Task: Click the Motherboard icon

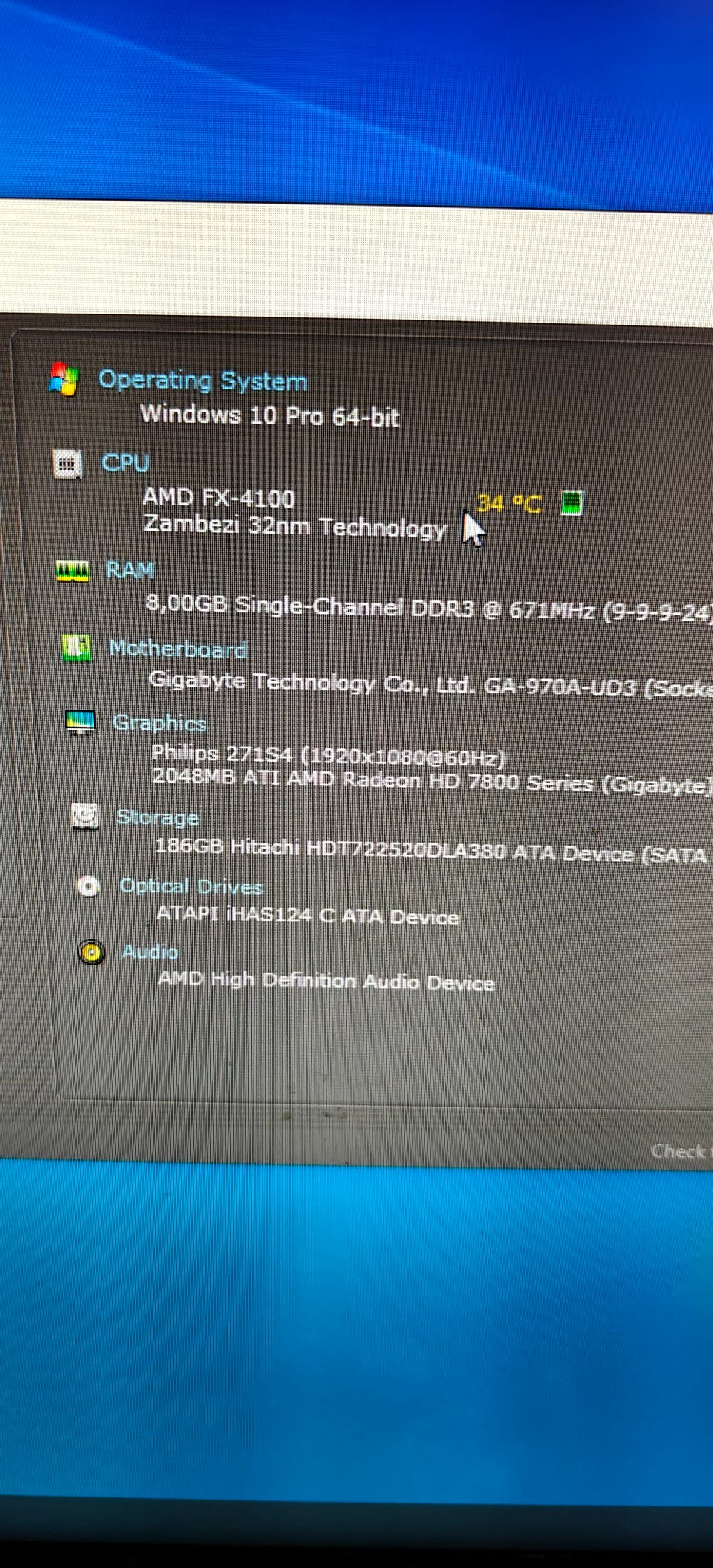Action: pos(76,648)
